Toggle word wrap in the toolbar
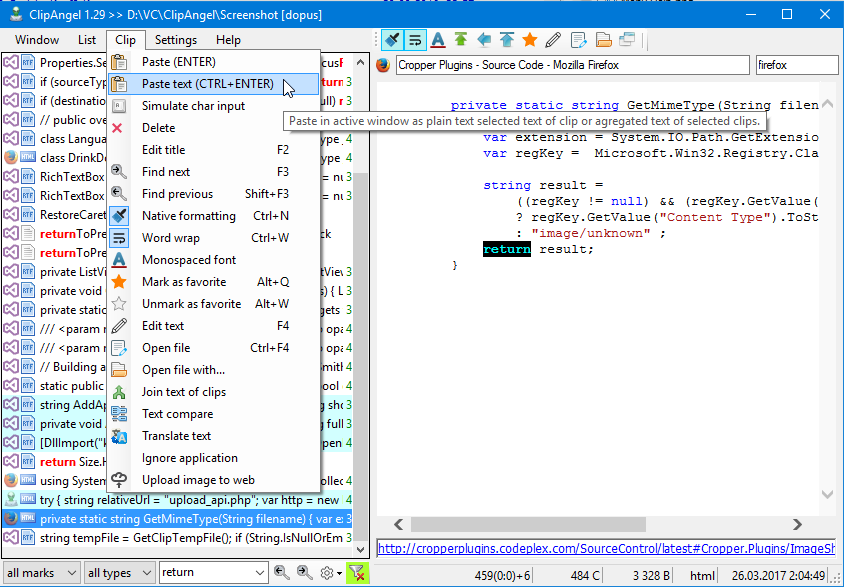Image resolution: width=844 pixels, height=587 pixels. coord(415,40)
